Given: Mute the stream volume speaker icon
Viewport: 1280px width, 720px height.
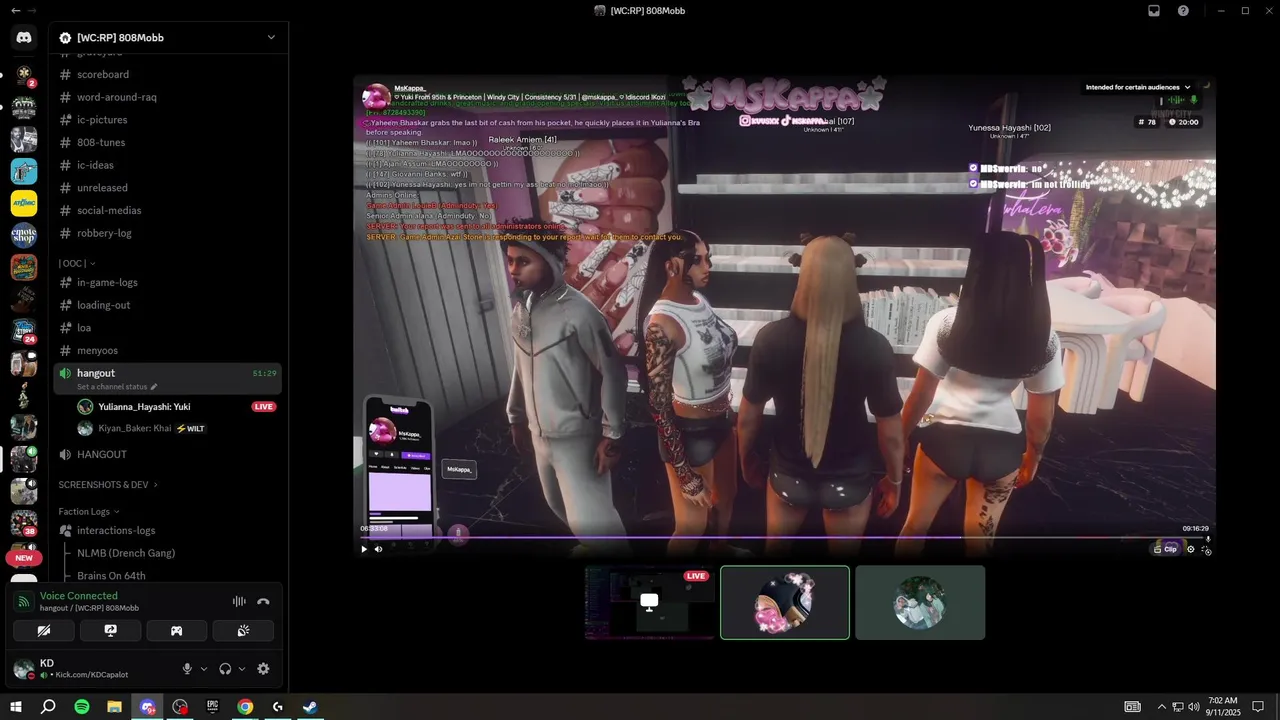Looking at the screenshot, I should click(379, 549).
